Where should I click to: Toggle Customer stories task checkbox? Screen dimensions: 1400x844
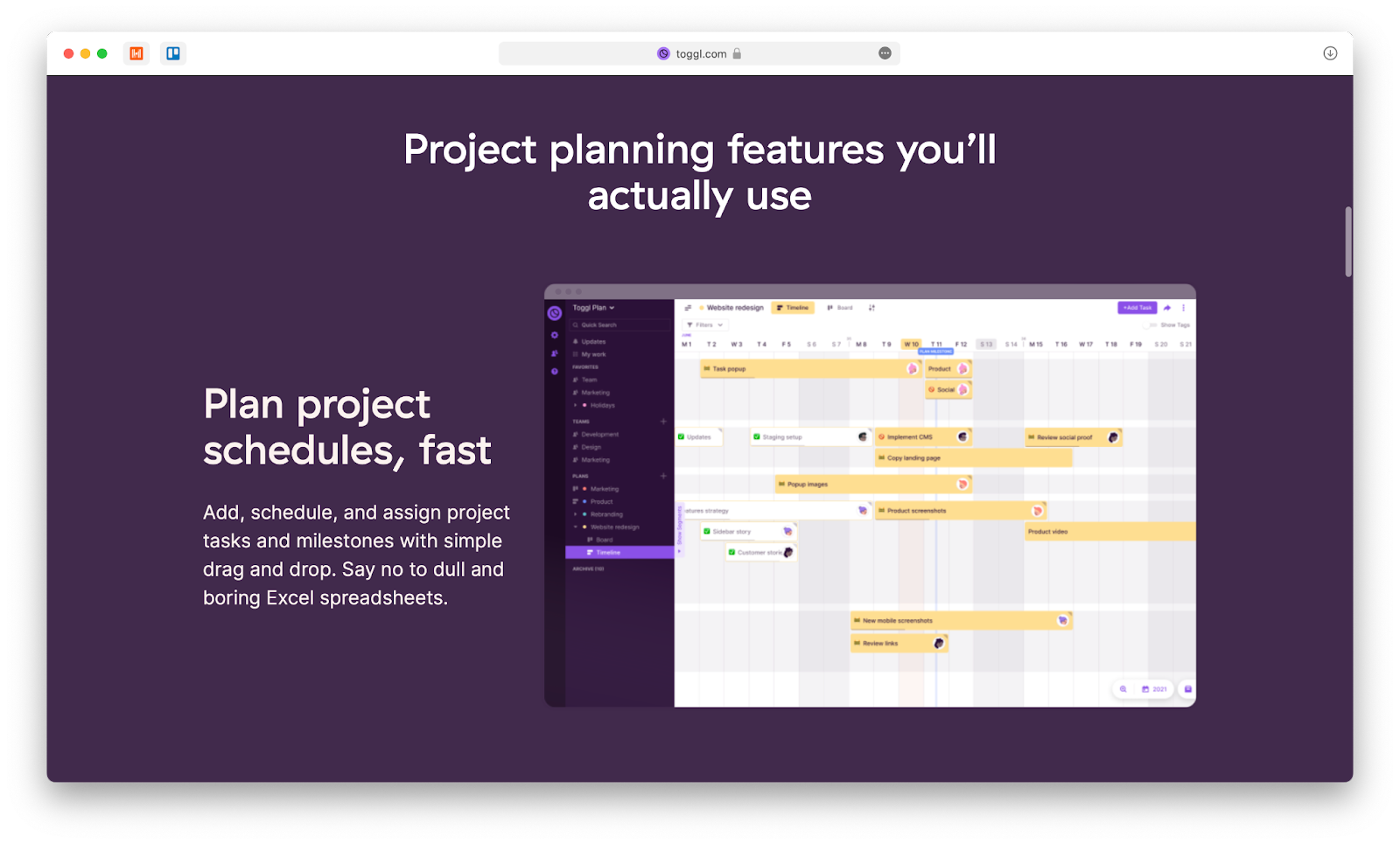(x=731, y=552)
